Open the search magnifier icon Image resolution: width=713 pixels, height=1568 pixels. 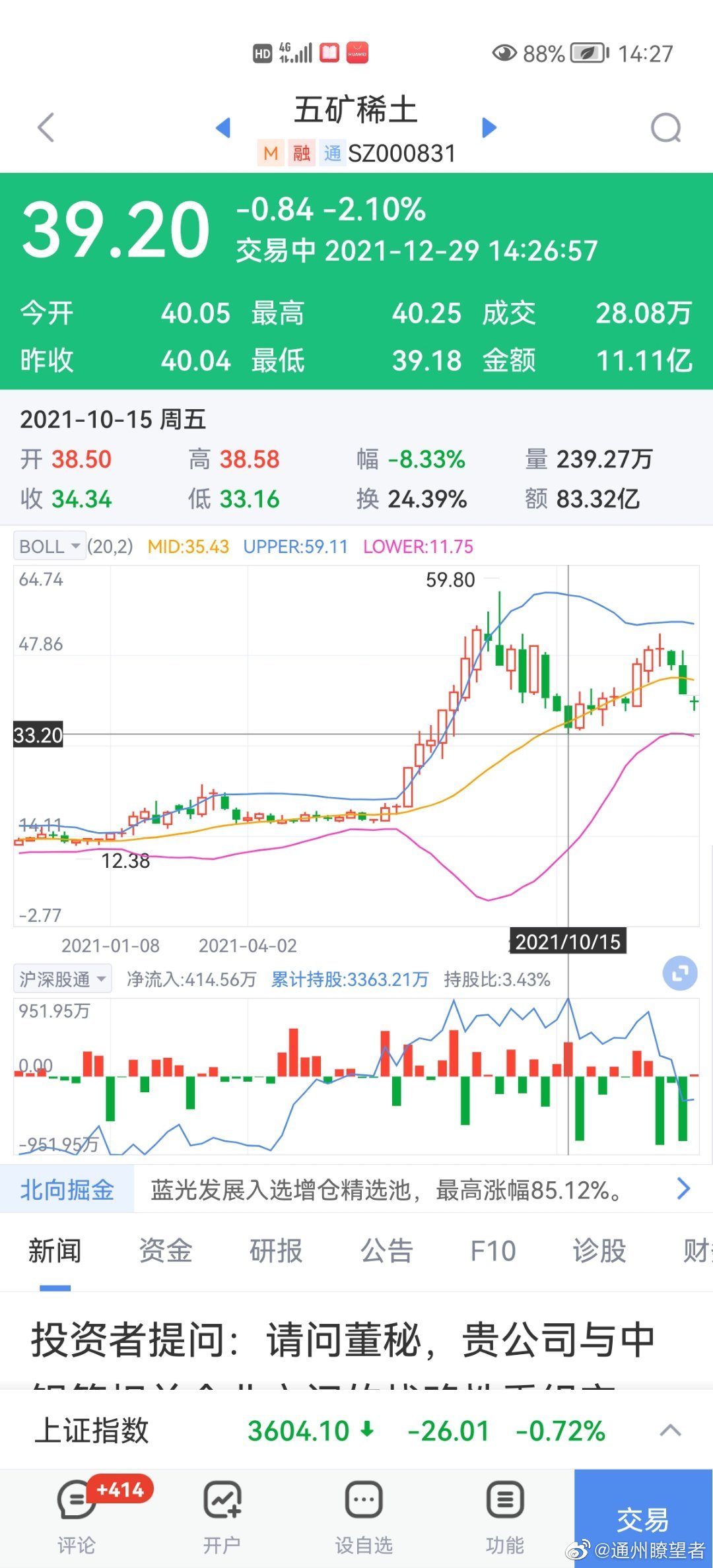[665, 128]
